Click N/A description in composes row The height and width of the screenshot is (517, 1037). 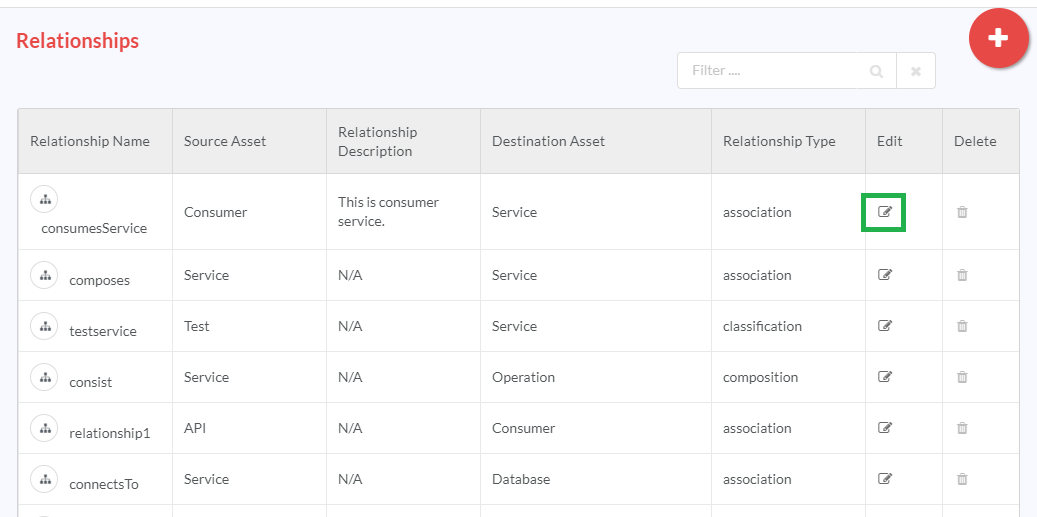(350, 275)
